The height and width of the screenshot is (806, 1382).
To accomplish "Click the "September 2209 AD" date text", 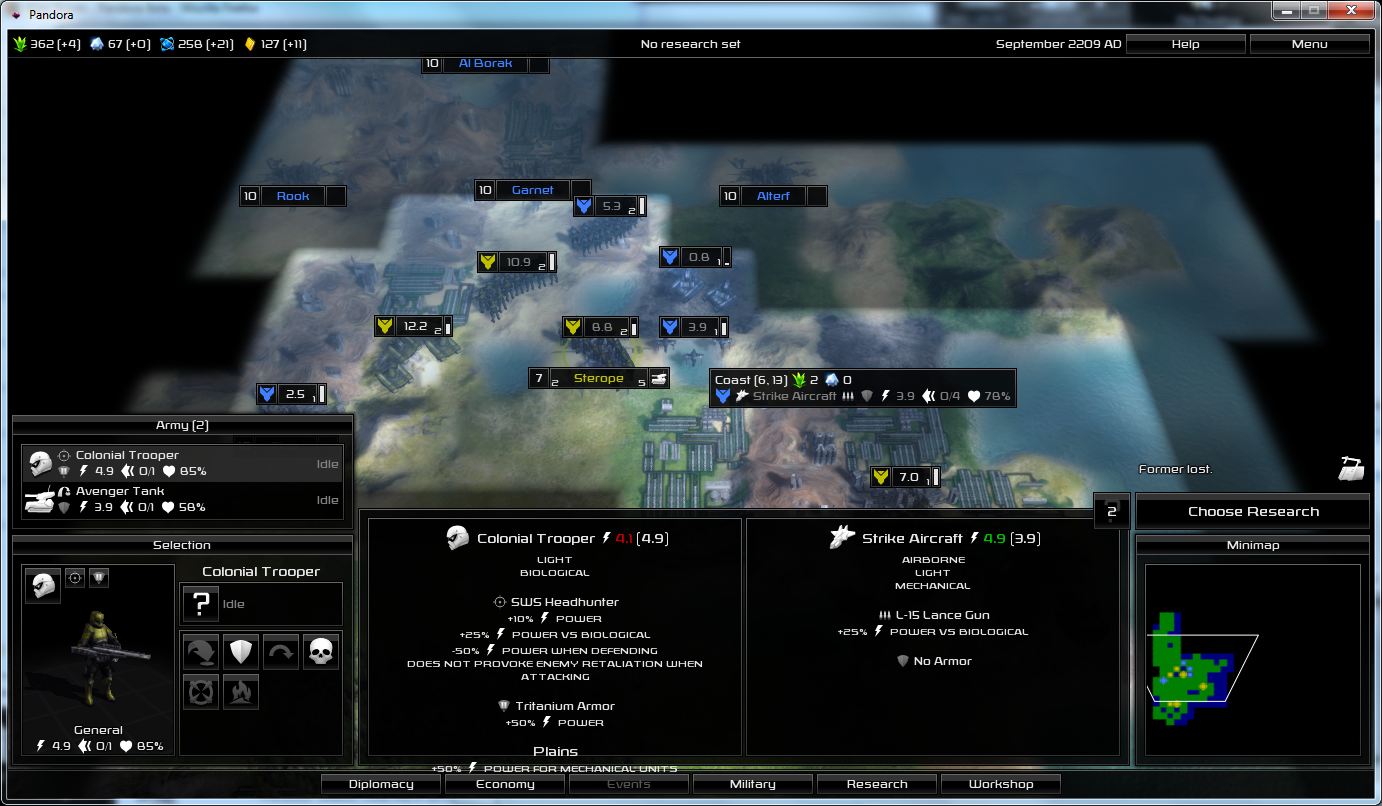I will click(x=1058, y=44).
